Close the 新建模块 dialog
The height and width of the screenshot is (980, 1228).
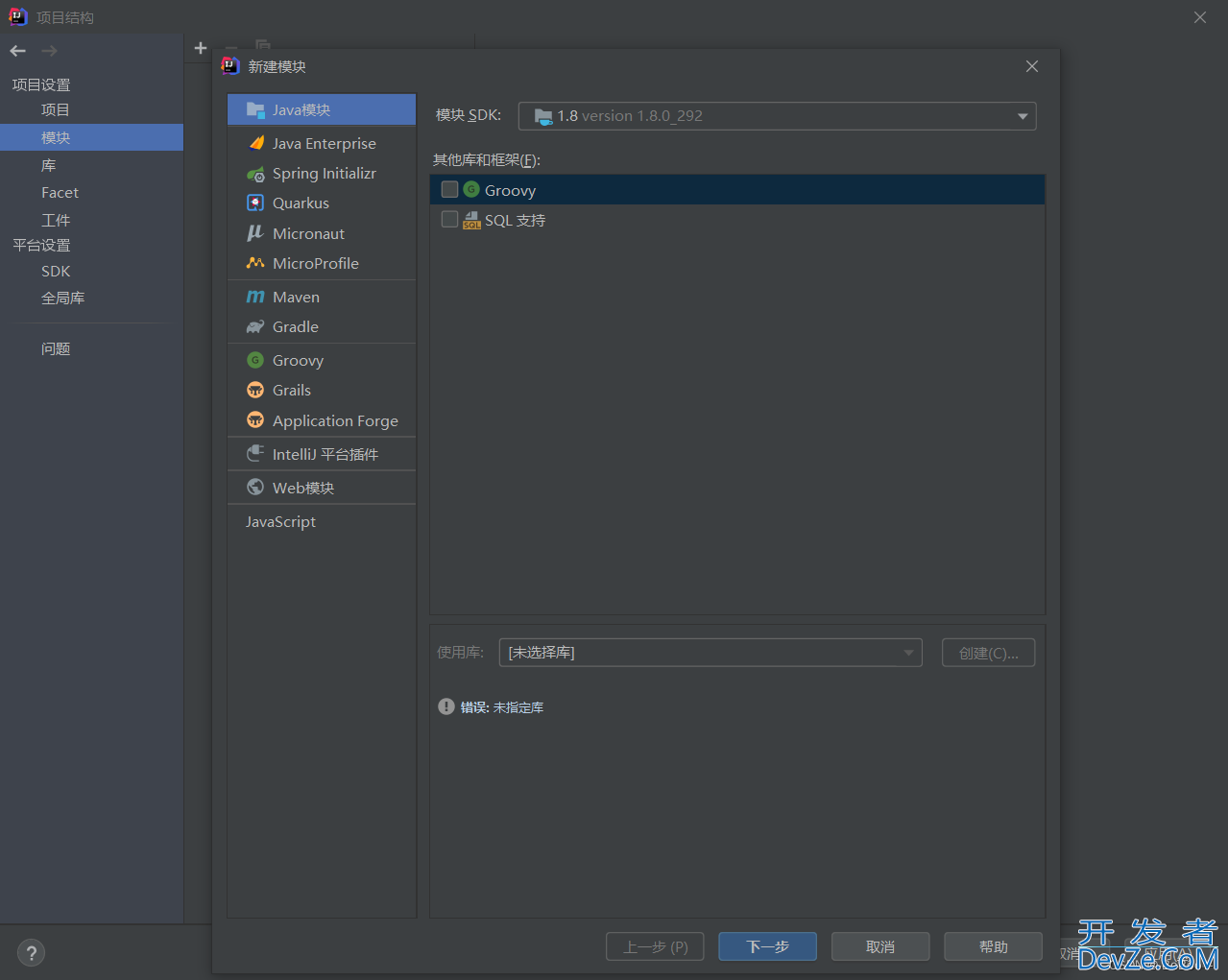click(1032, 66)
